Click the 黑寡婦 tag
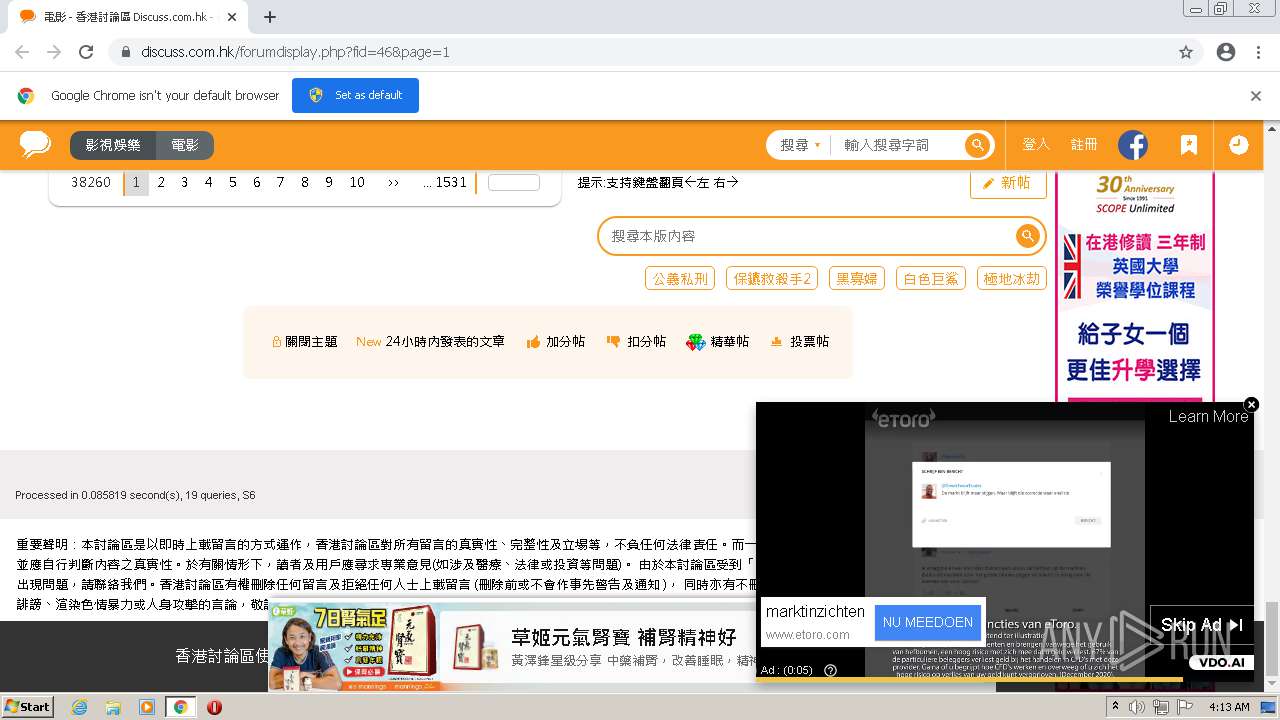This screenshot has width=1280, height=720. [x=857, y=279]
